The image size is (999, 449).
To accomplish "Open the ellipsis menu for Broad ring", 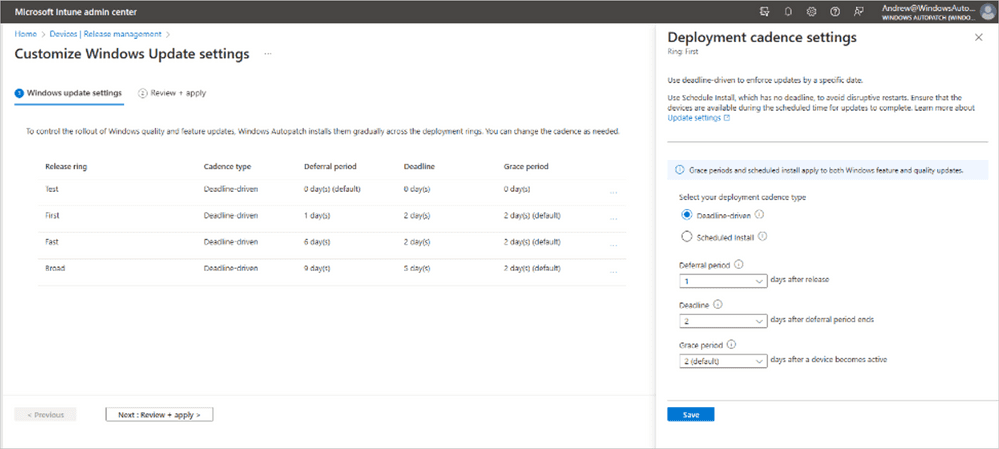I will tap(613, 271).
